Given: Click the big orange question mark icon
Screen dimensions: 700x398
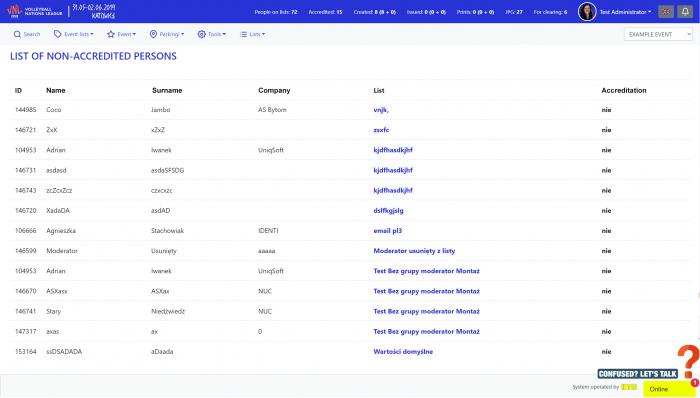Looking at the screenshot, I should 688,361.
